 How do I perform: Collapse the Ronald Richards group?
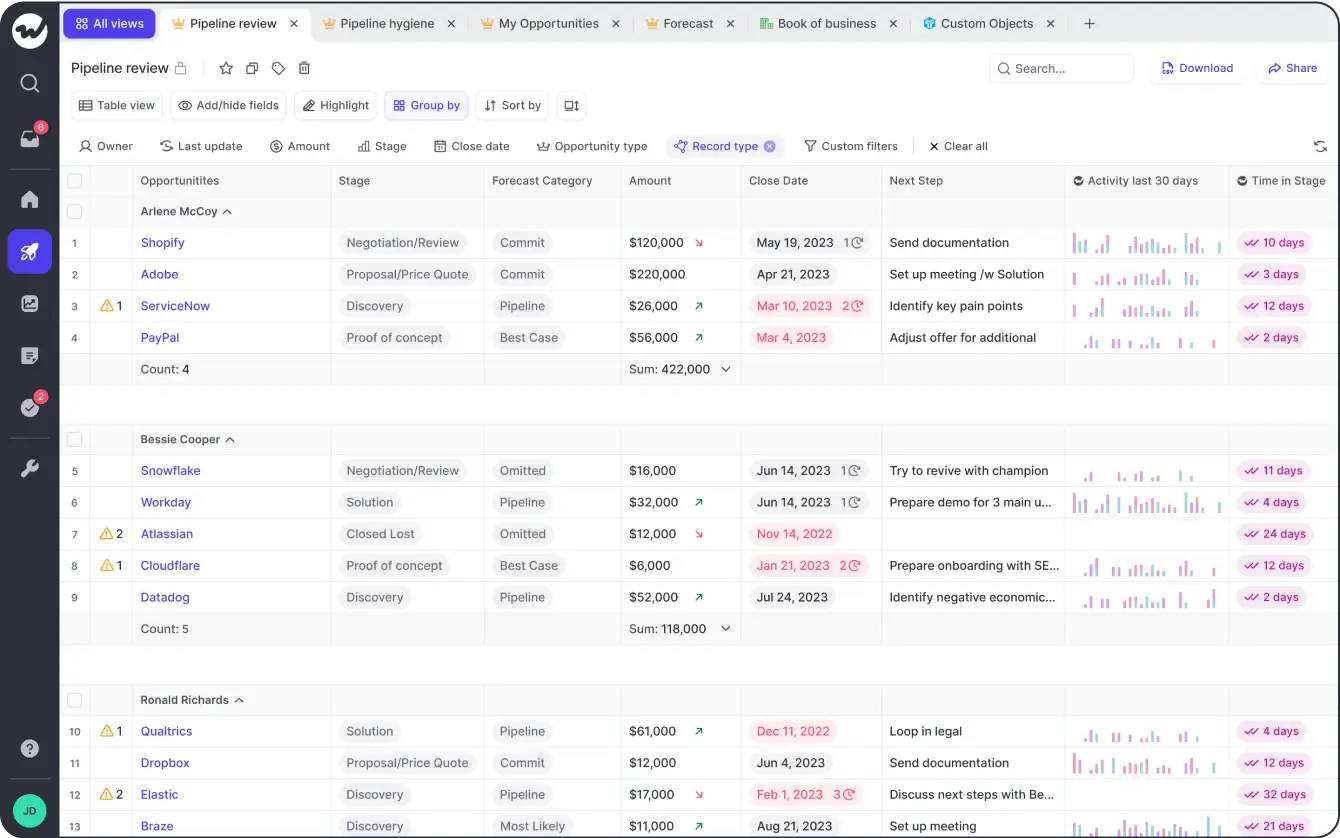239,700
